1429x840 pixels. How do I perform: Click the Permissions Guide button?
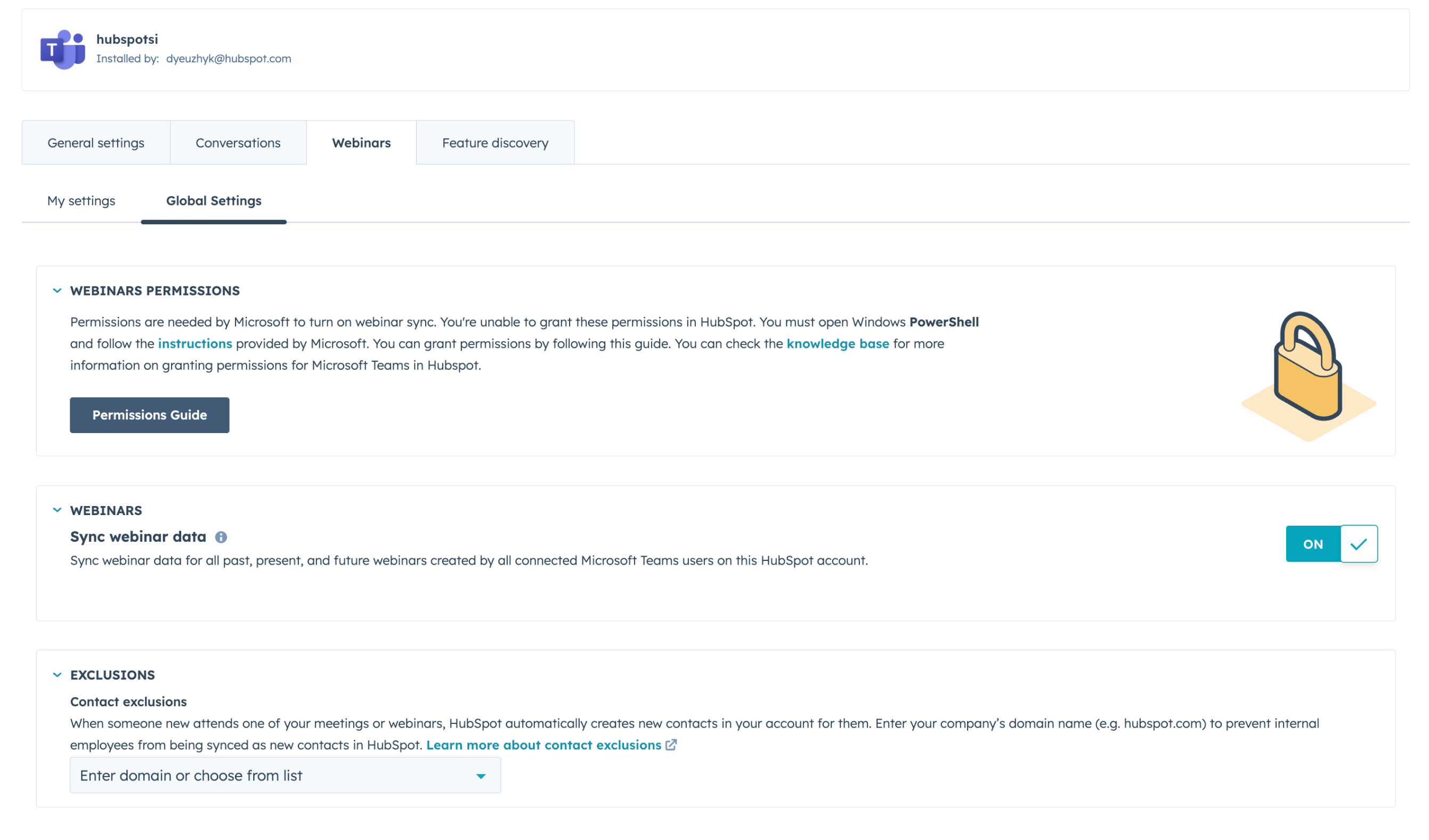point(150,415)
